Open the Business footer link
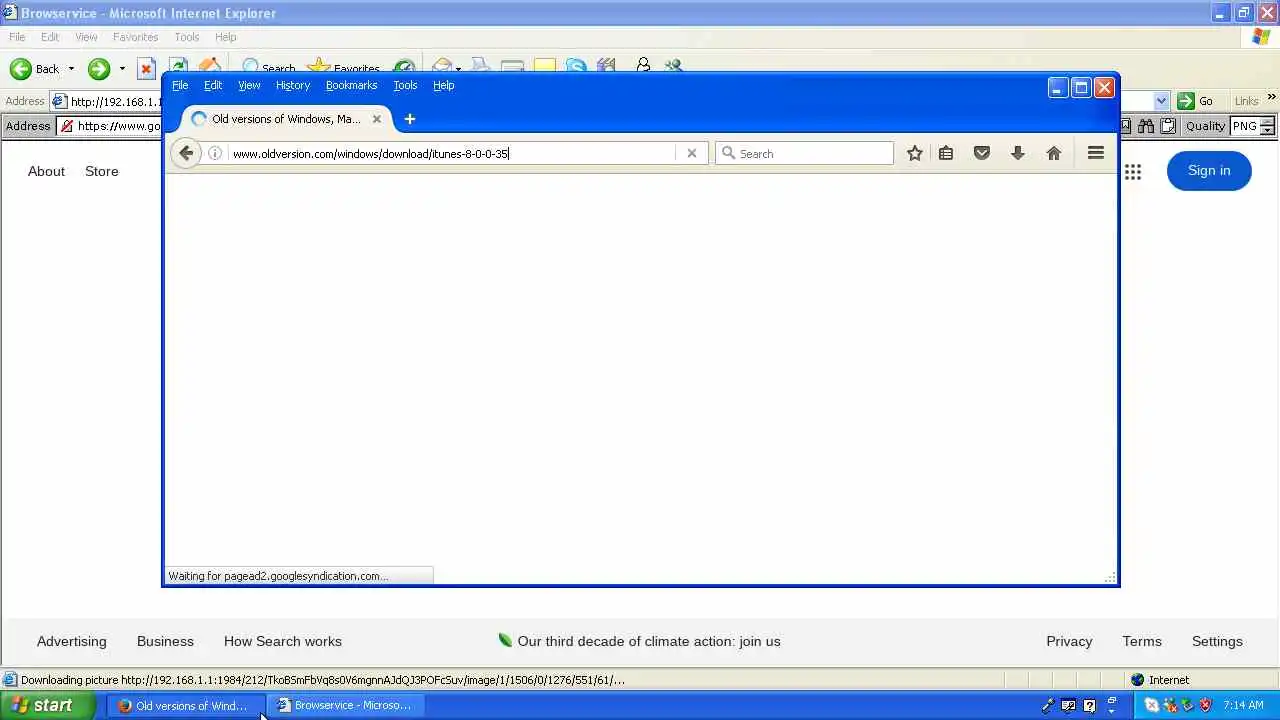 pos(165,641)
